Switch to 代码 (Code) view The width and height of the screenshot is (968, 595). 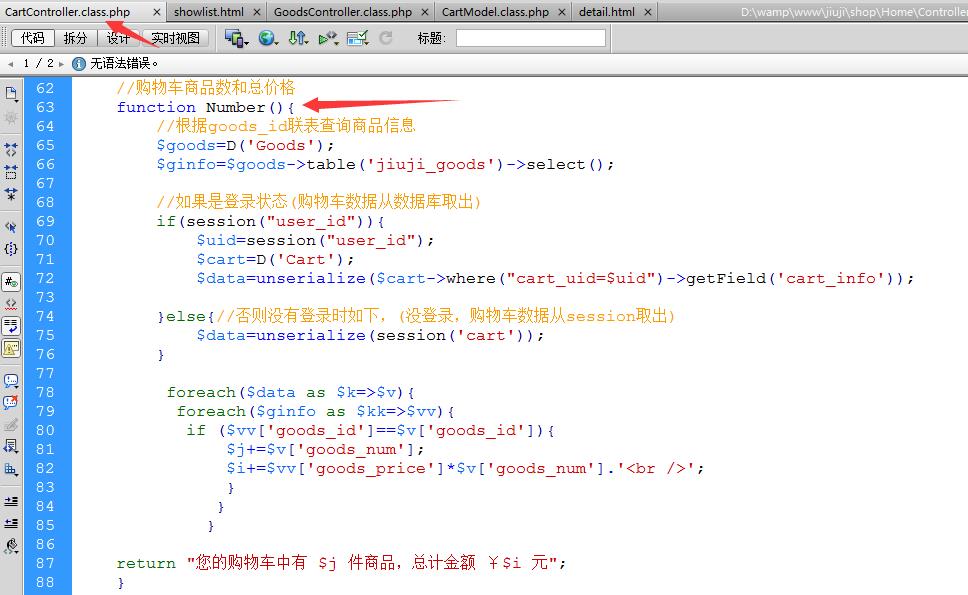[33, 38]
